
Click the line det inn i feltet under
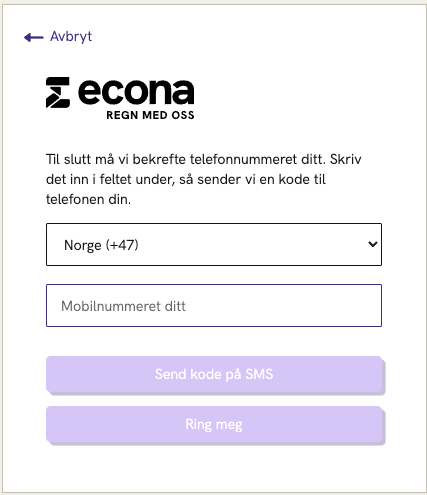[x=110, y=179]
